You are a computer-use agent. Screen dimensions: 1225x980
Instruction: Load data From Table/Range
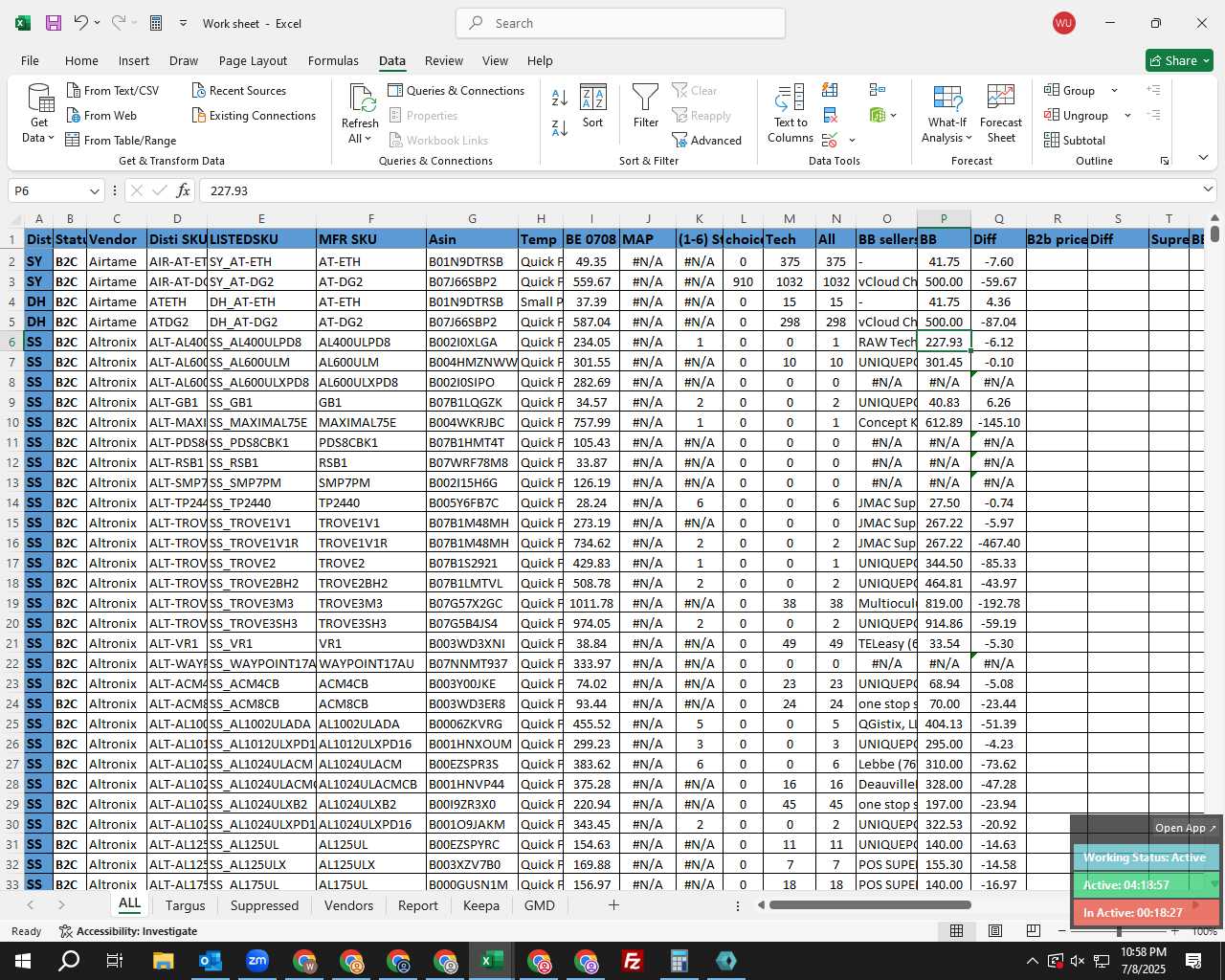[121, 140]
